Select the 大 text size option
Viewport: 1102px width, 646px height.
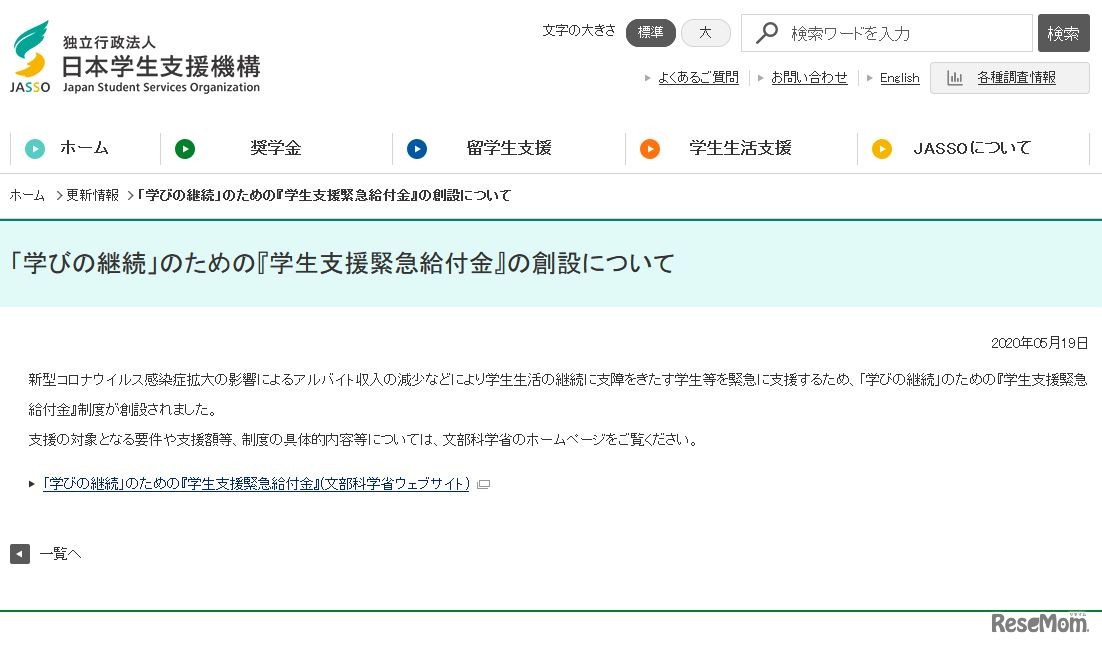(x=706, y=32)
